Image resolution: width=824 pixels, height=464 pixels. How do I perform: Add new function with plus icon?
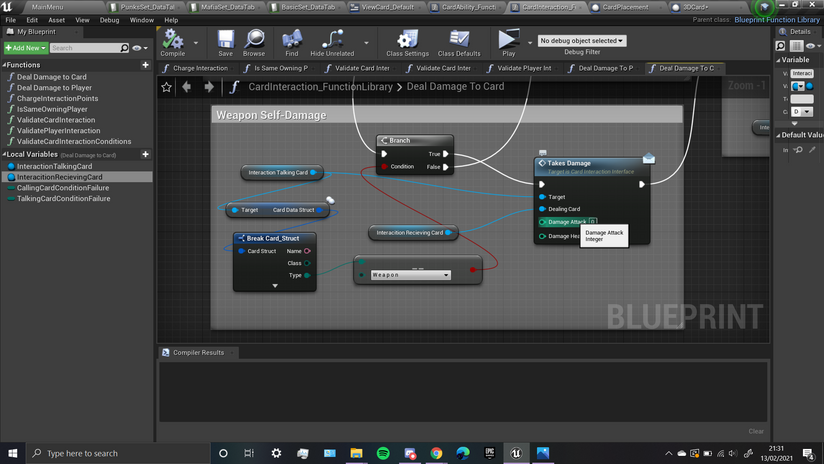[x=146, y=65]
